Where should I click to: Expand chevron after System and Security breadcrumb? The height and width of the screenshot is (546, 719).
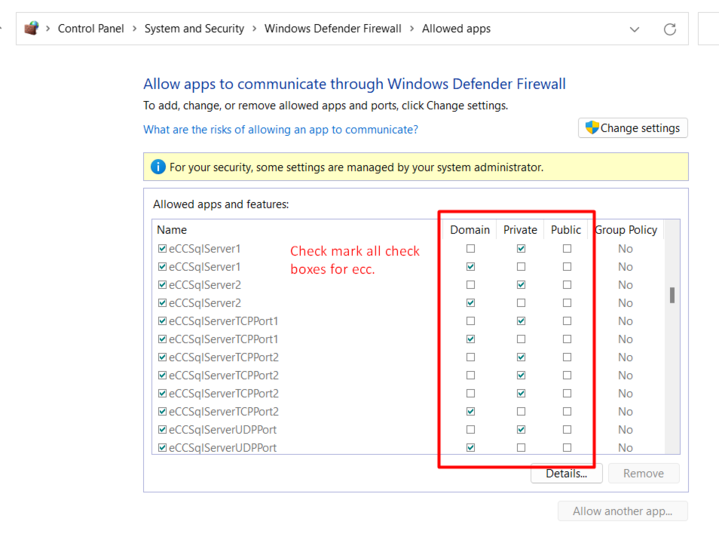254,28
